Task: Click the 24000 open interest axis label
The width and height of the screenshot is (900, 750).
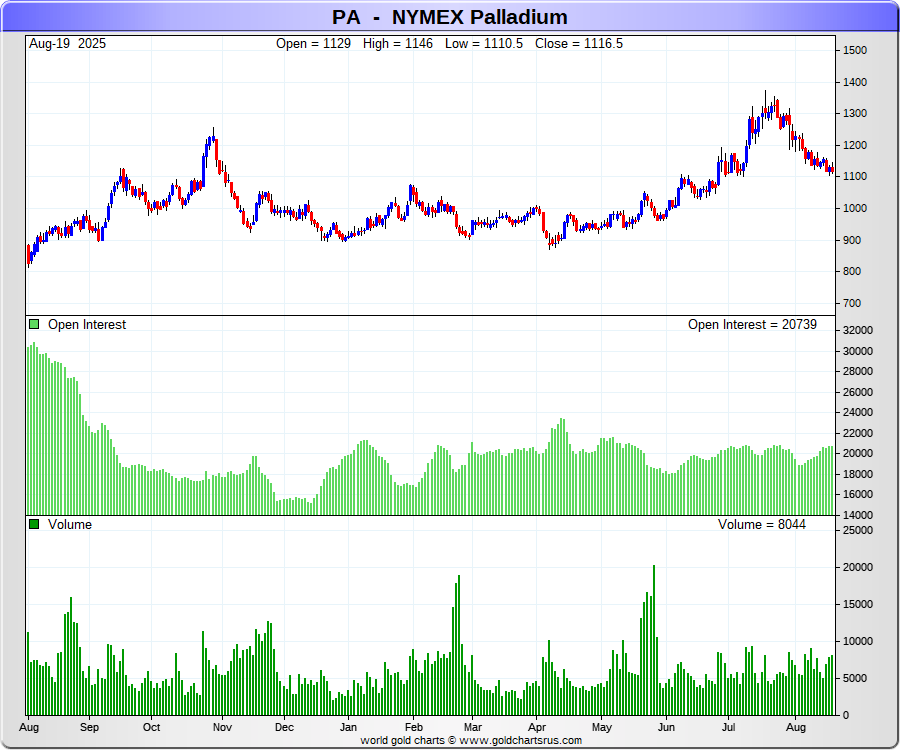Action: [x=858, y=412]
